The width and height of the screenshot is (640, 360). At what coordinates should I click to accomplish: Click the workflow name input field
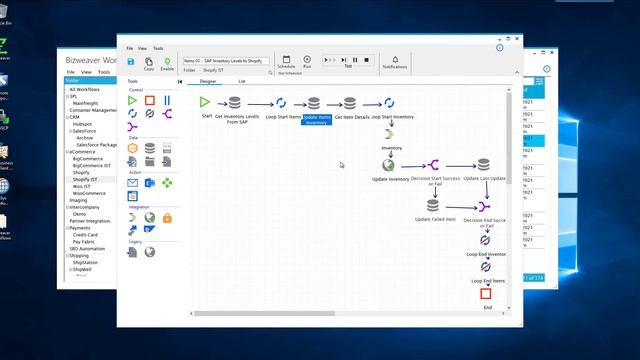226,61
